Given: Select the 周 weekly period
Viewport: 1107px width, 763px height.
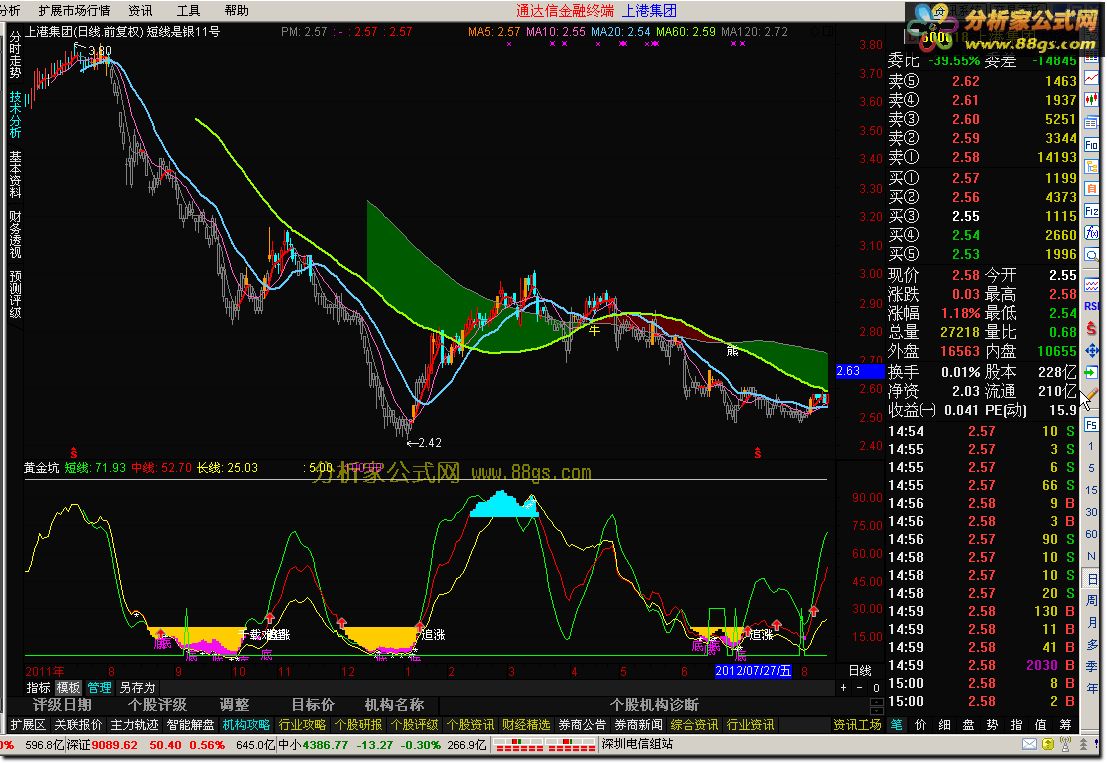Looking at the screenshot, I should tap(1091, 601).
